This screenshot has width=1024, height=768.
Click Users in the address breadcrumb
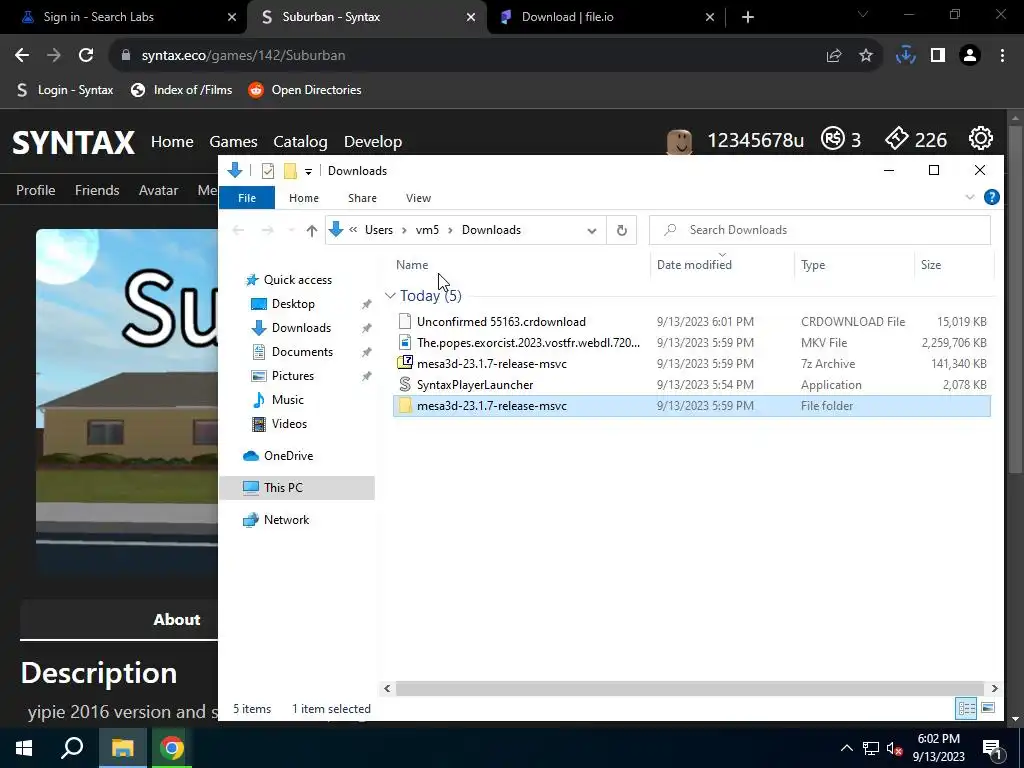pos(379,230)
